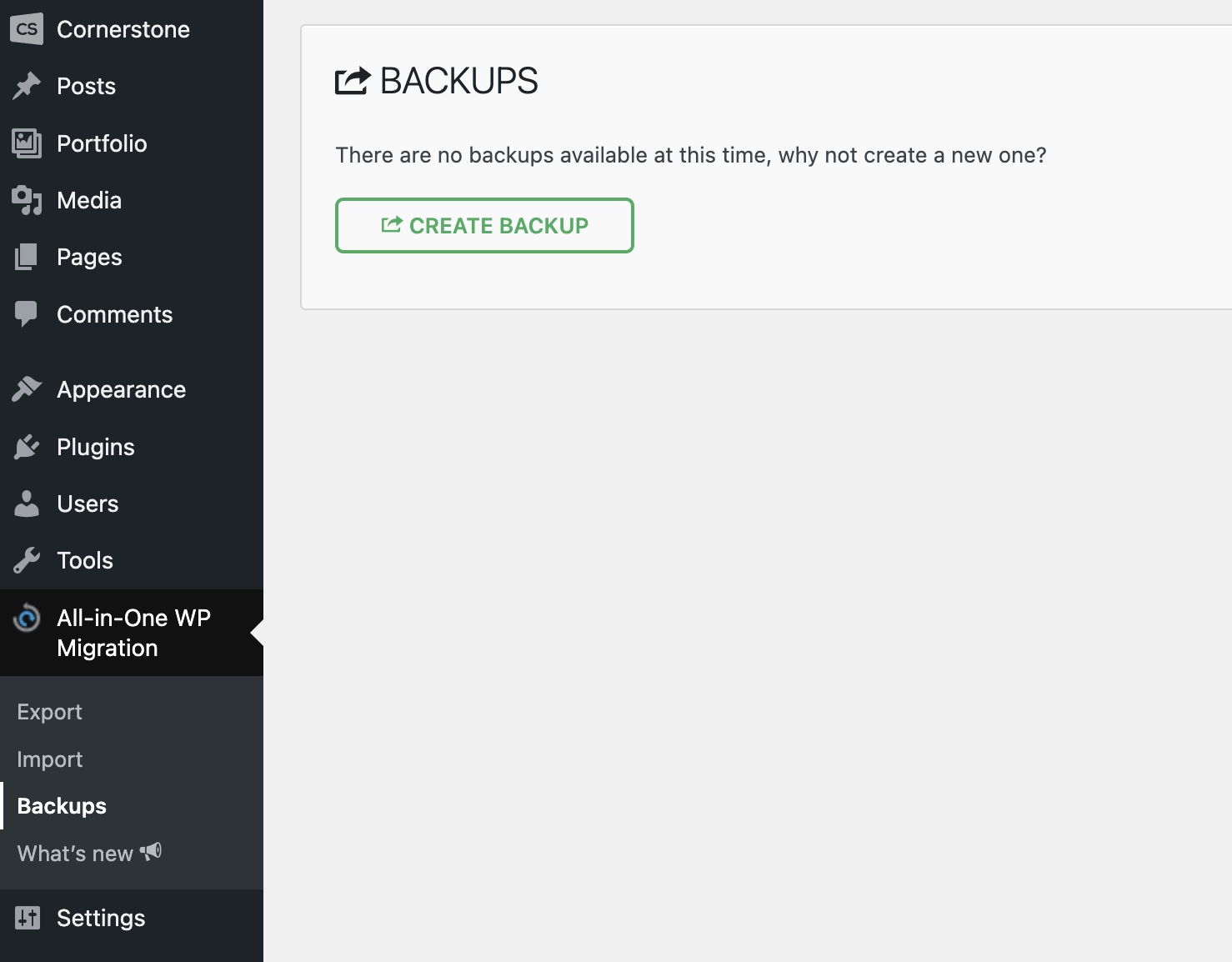Screen dimensions: 1232x962
Task: Open the Appearance menu
Action: [x=121, y=389]
